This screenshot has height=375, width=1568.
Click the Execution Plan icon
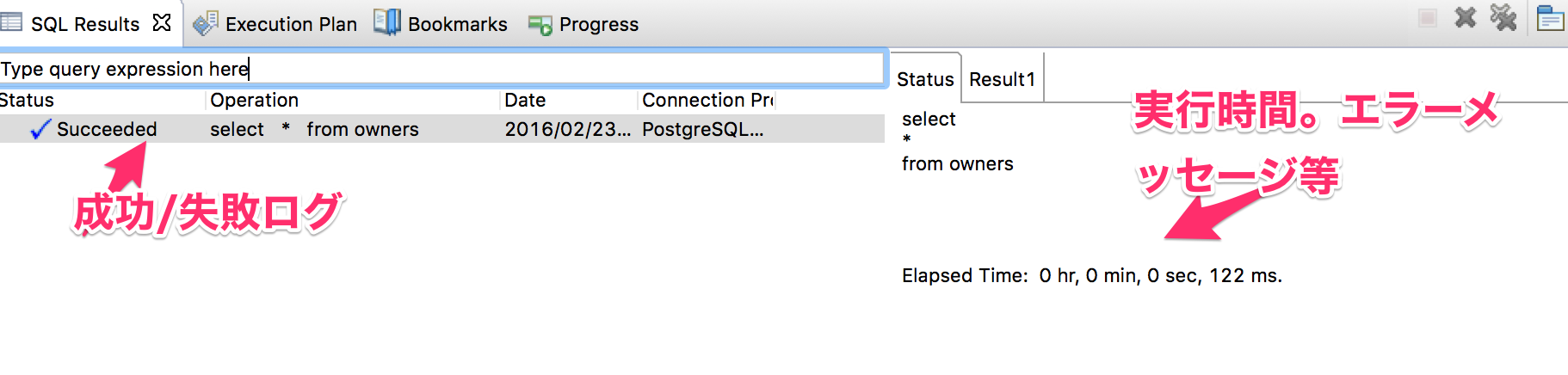(x=205, y=23)
